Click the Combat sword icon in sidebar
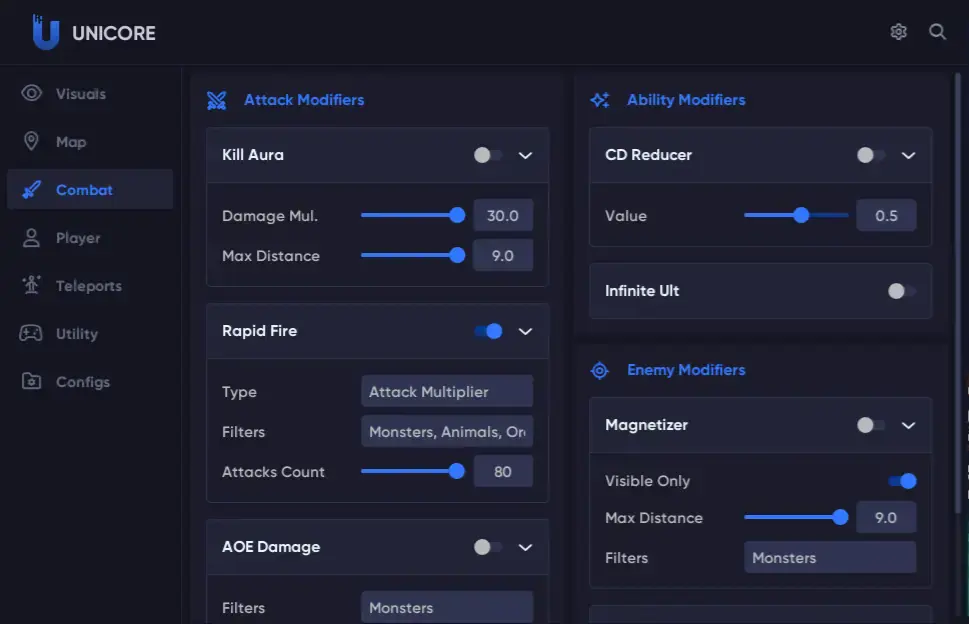Image resolution: width=969 pixels, height=624 pixels. click(32, 190)
